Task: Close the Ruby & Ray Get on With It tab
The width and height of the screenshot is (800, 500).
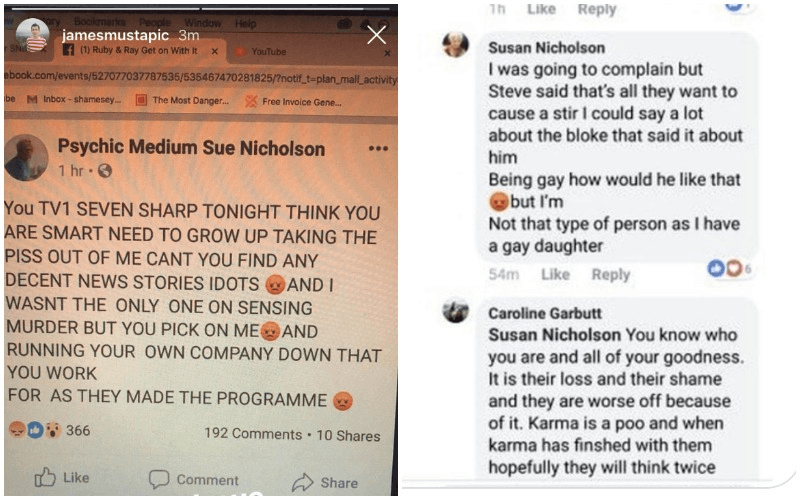Action: 215,51
